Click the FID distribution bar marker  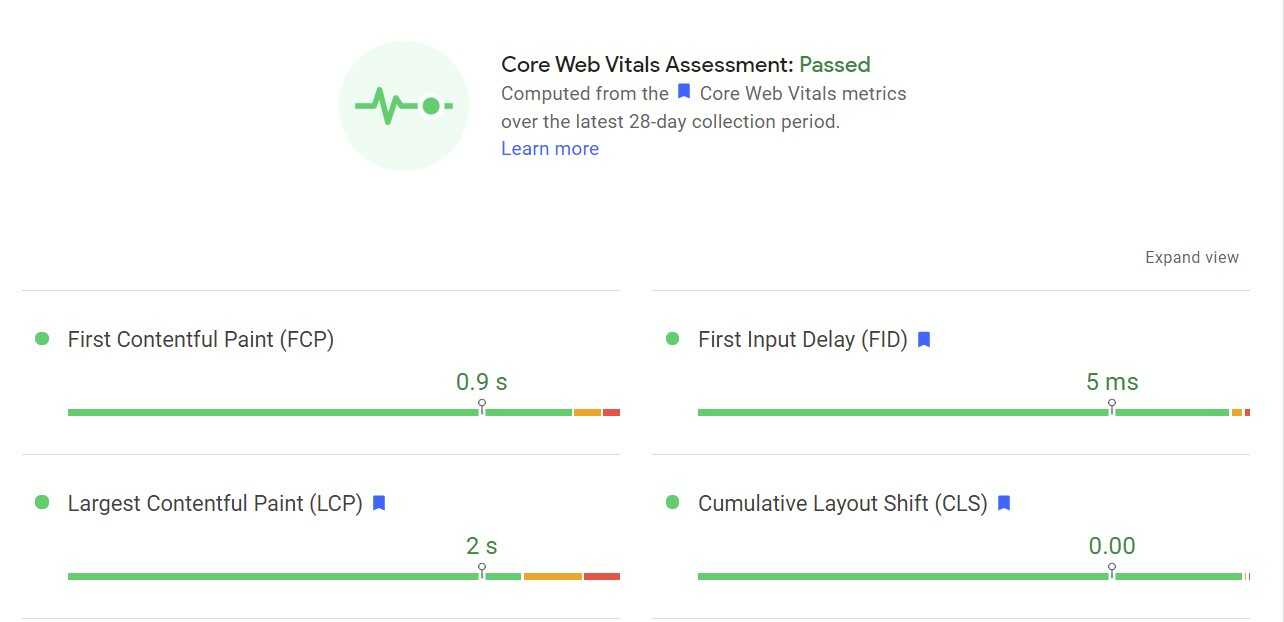coord(1112,407)
